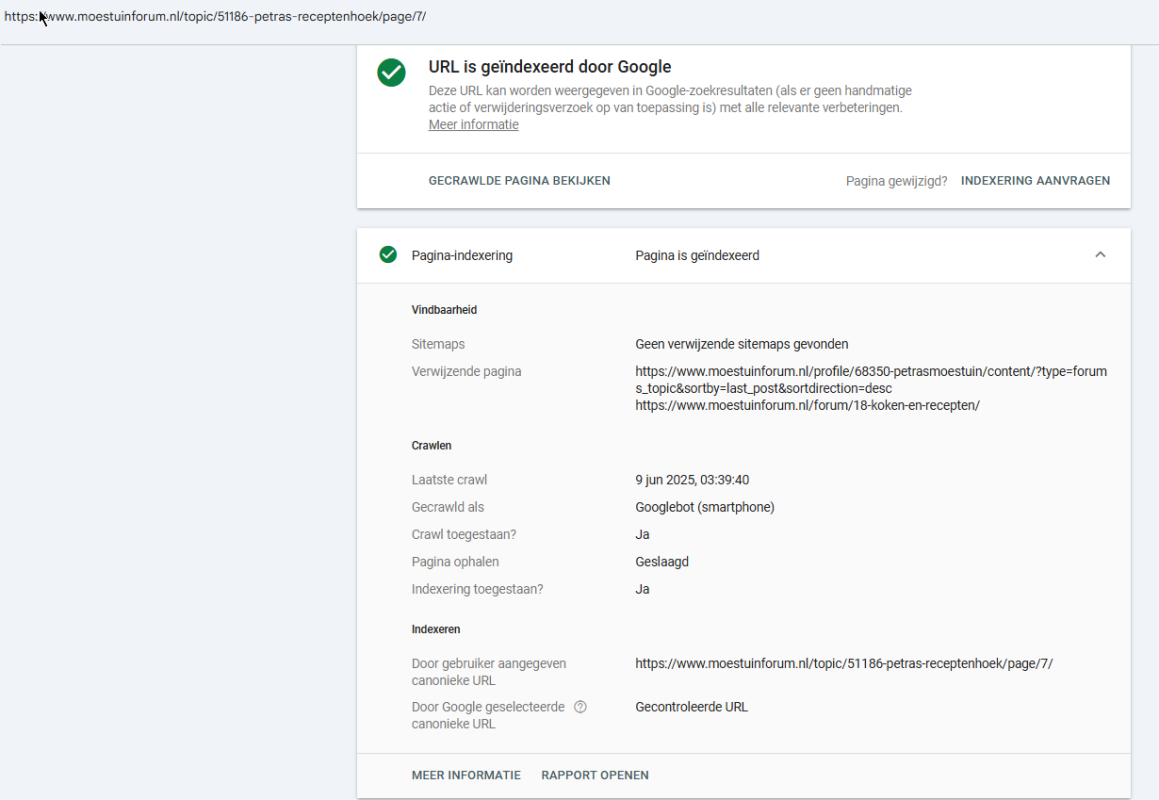Click the large green indexed checkmark icon
This screenshot has width=1159, height=800.
pos(391,72)
